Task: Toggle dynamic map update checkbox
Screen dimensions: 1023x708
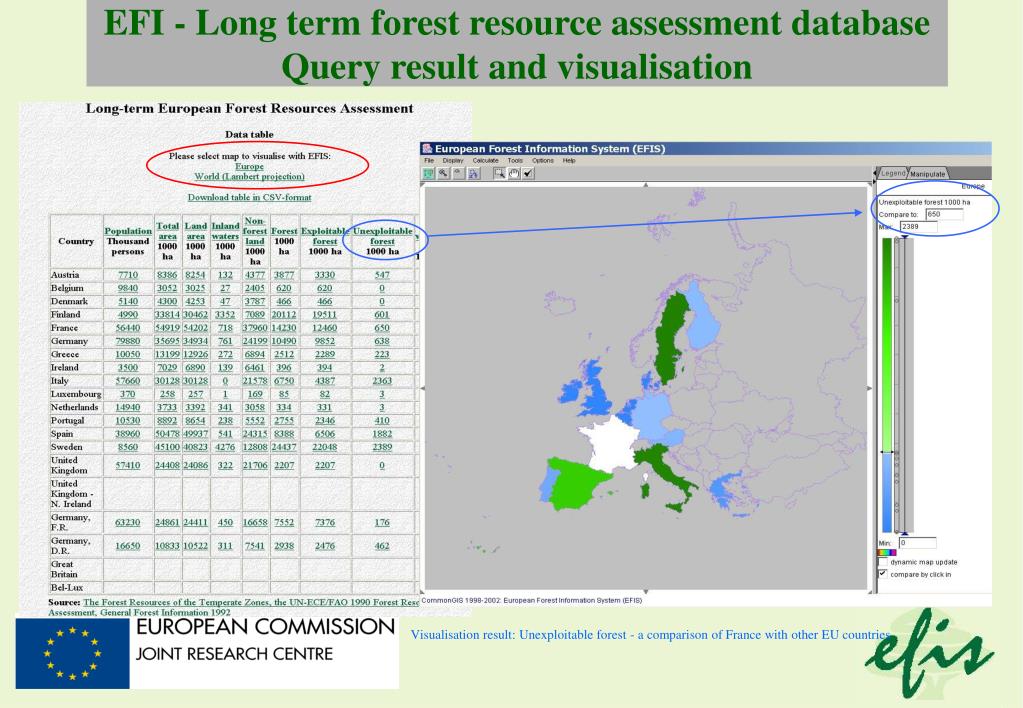Action: pos(883,562)
